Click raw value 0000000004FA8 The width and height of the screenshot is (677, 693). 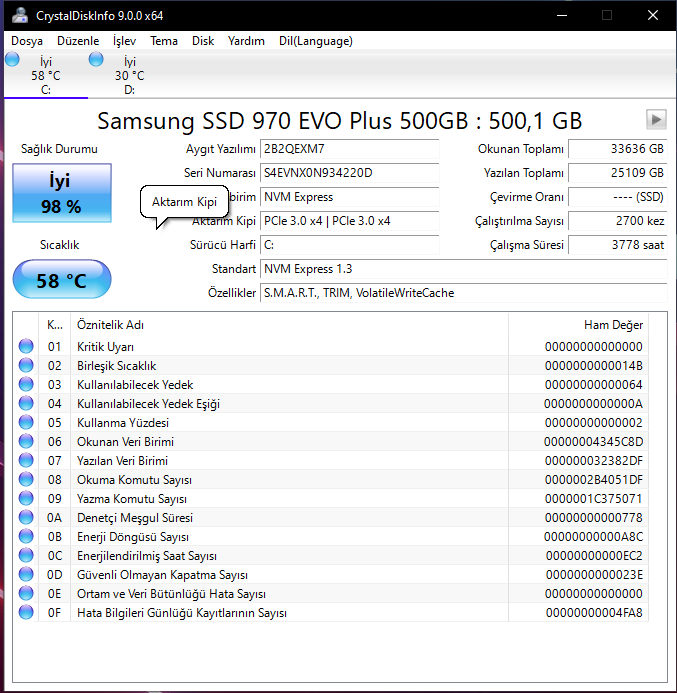[x=594, y=613]
